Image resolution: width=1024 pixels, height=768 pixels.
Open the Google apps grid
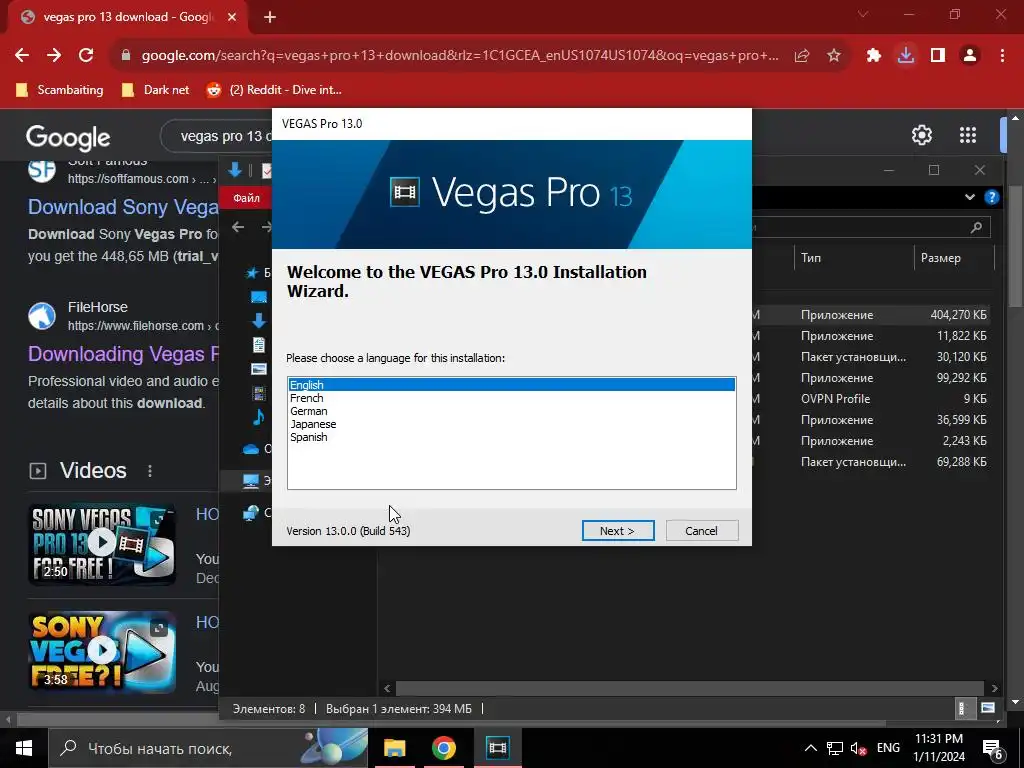(x=968, y=135)
